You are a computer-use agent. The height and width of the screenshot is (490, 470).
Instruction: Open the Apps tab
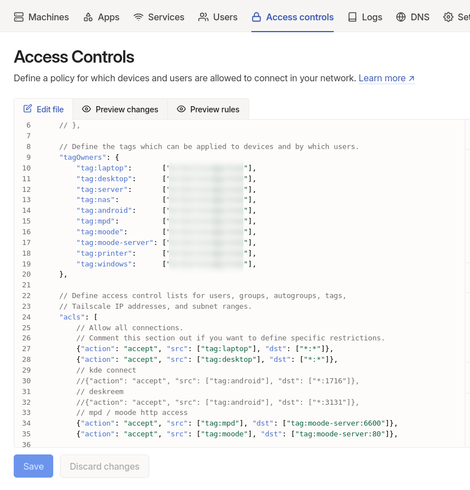[x=101, y=17]
